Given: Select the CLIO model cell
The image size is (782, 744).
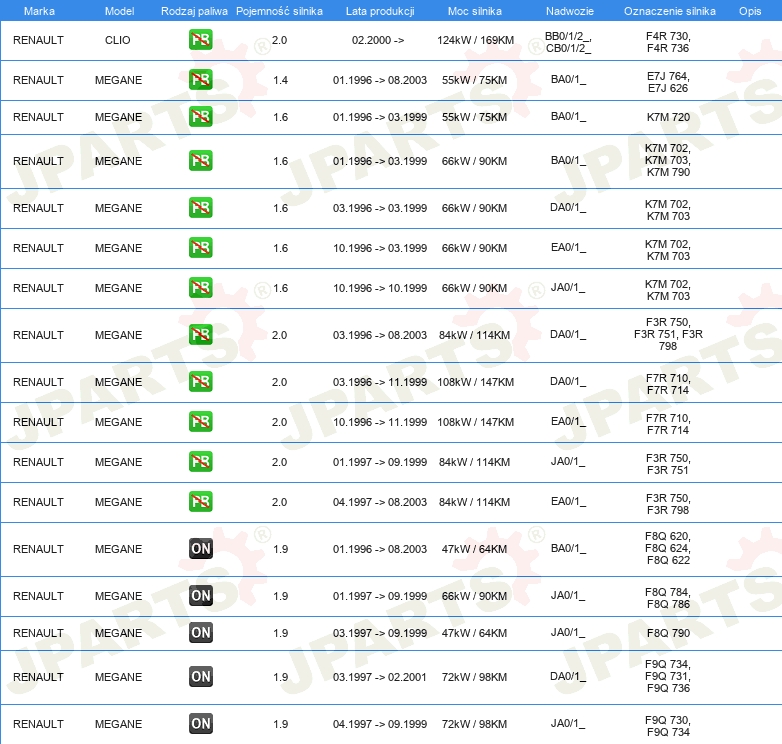Looking at the screenshot, I should point(118,40).
